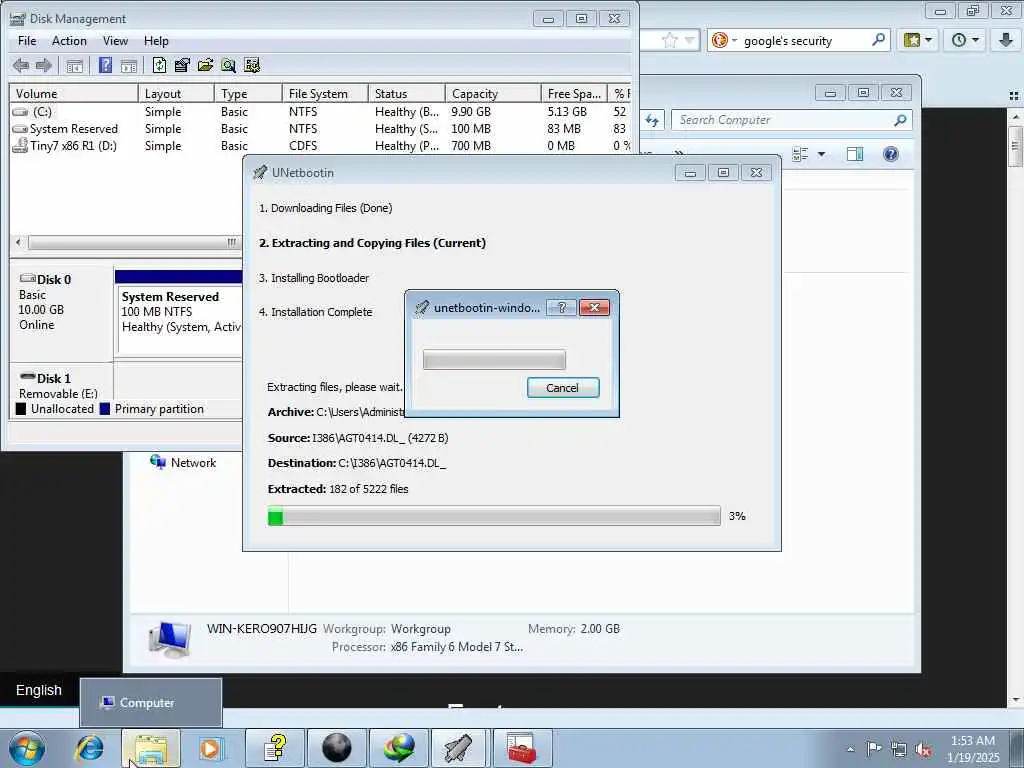Viewport: 1024px width, 768px height.
Task: Click the Forward arrow in Disk Management toolbar
Action: pos(44,65)
